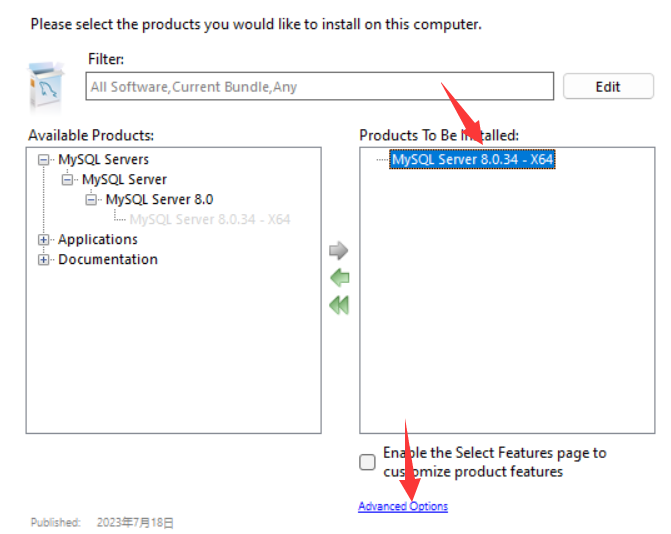Click the installer package icon beside Filter

tap(48, 83)
